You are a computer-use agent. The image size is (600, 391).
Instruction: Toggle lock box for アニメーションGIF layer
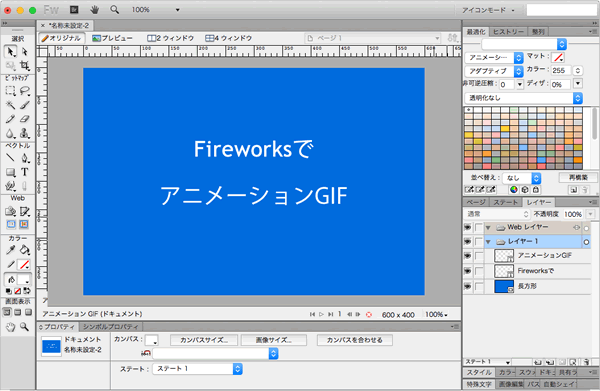[x=479, y=256]
